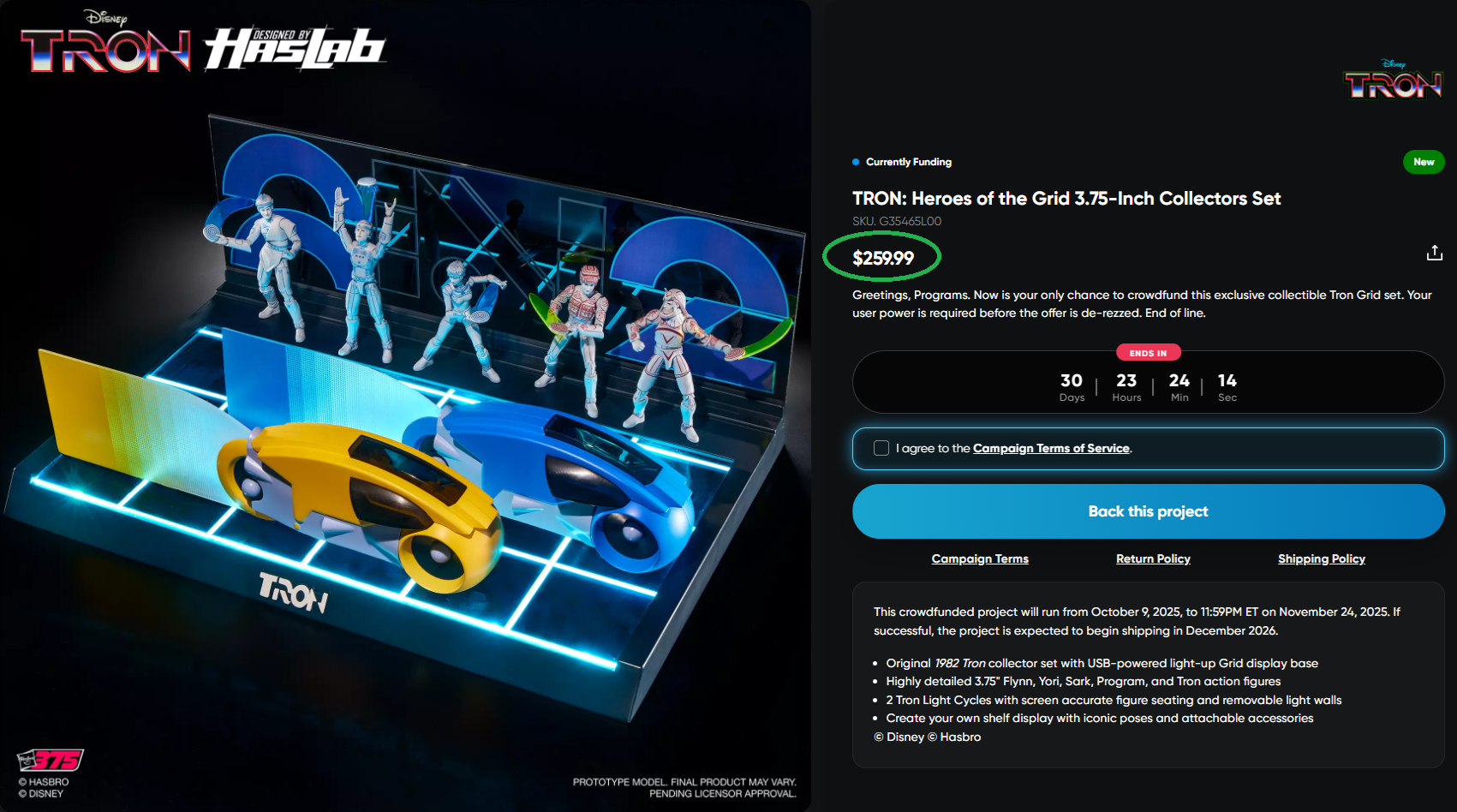Viewport: 1457px width, 812px height.
Task: Check the Campaign Terms agreement checkbox
Action: pos(881,448)
